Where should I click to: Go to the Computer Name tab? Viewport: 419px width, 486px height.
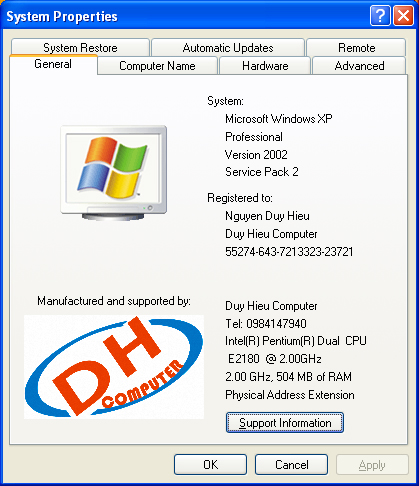(x=157, y=66)
